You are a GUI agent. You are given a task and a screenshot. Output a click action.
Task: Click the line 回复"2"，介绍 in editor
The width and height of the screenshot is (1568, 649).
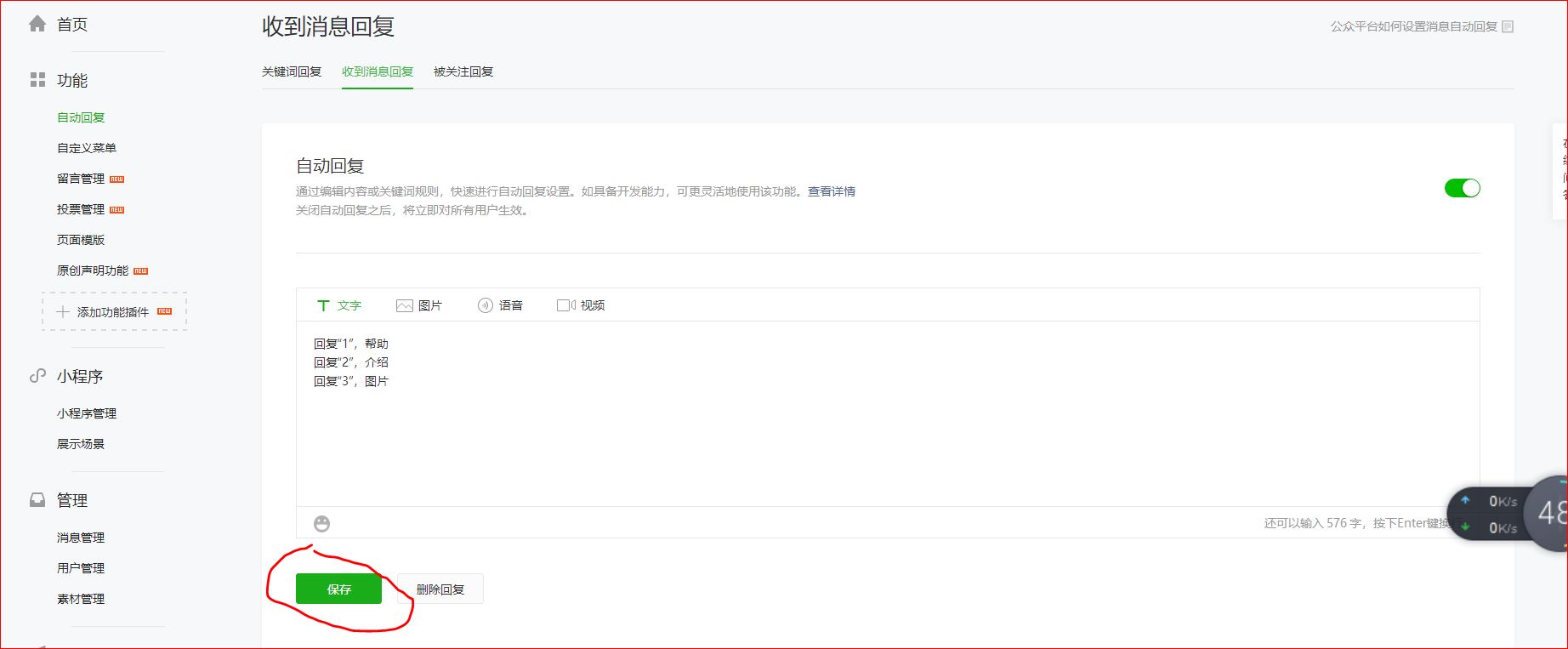(351, 362)
